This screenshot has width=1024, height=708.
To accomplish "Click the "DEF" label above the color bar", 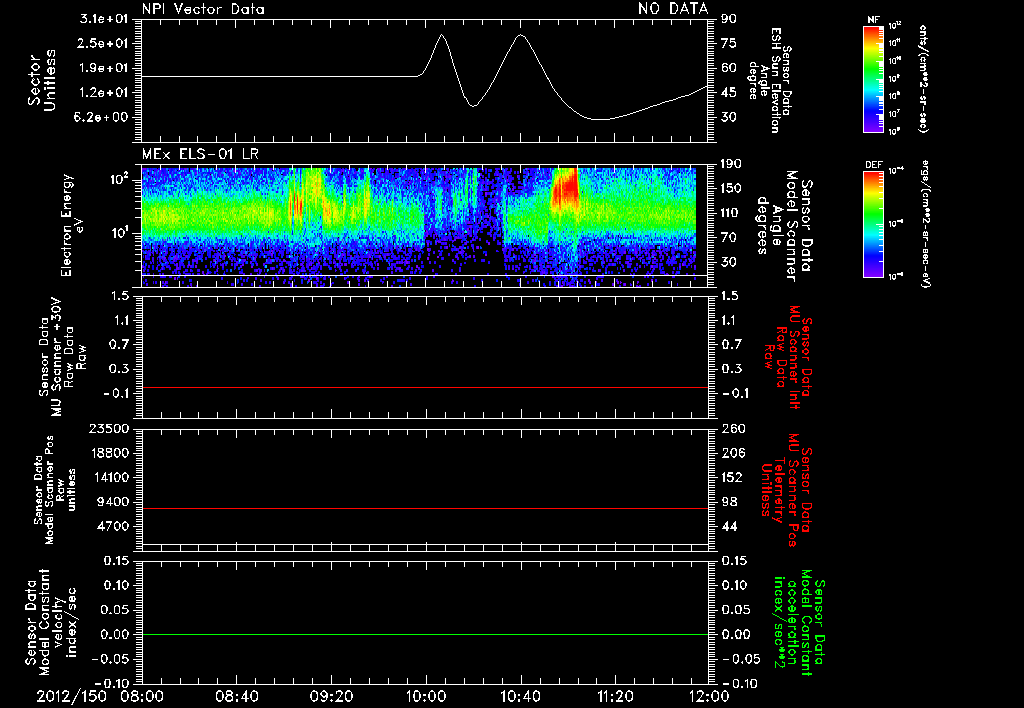I will (874, 165).
